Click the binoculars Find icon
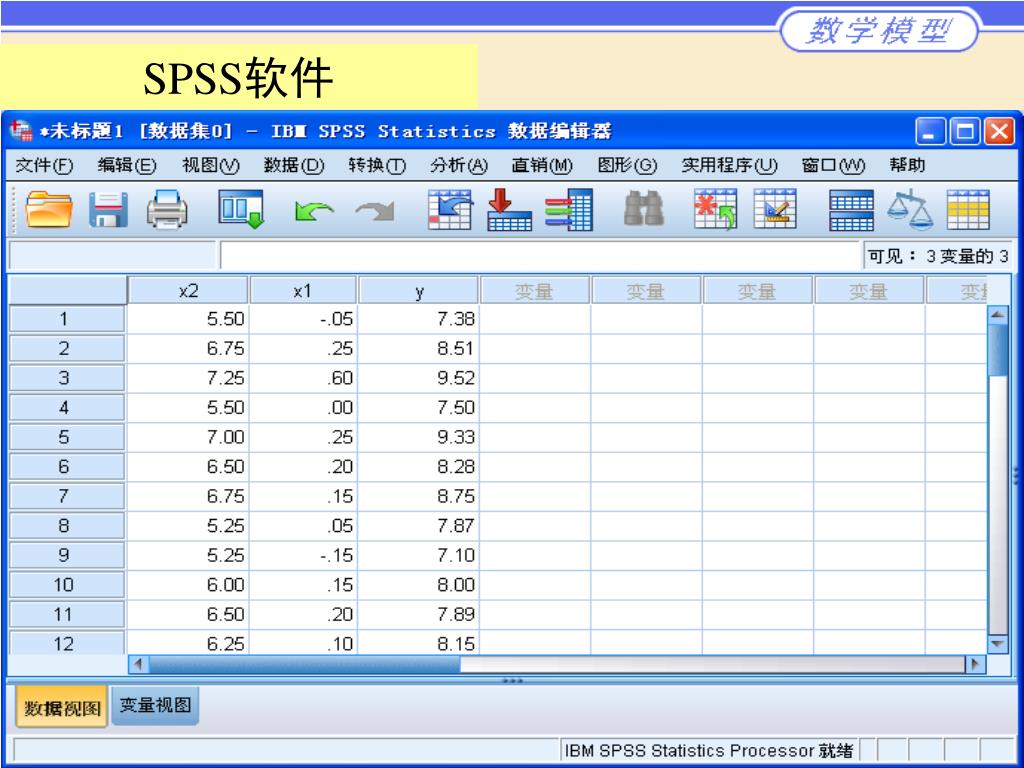The width and height of the screenshot is (1024, 768). tap(644, 209)
